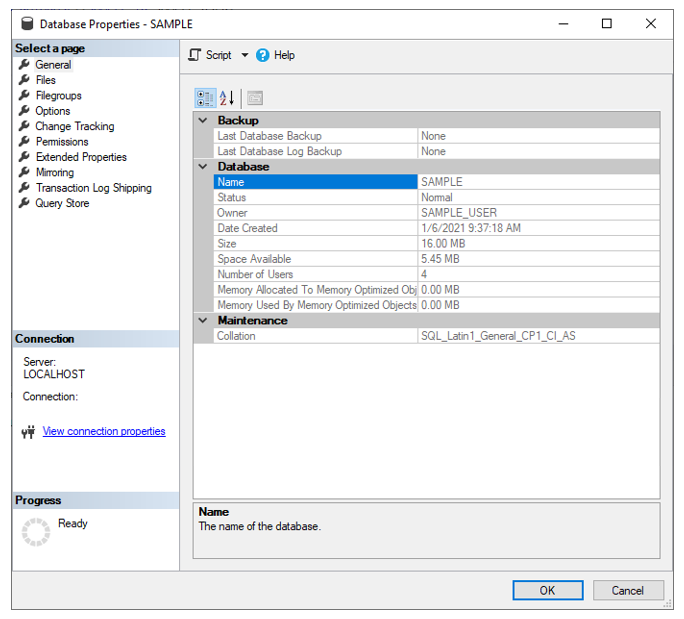Click the SQL_Latin1_General_CP1_CI_AS value
The height and width of the screenshot is (619, 684).
pos(498,335)
